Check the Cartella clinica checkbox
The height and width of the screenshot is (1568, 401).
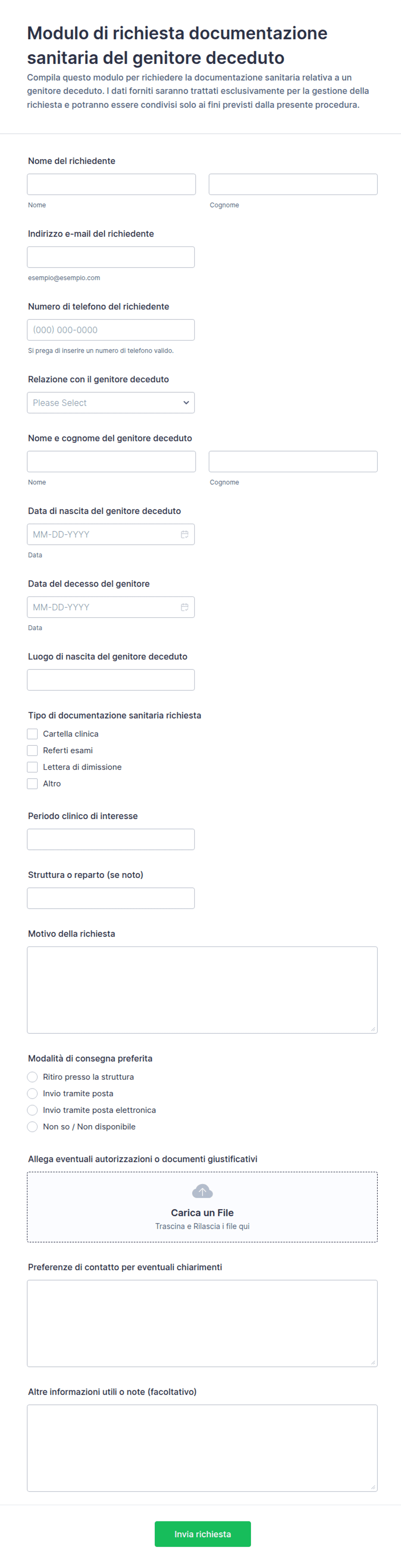[32, 734]
